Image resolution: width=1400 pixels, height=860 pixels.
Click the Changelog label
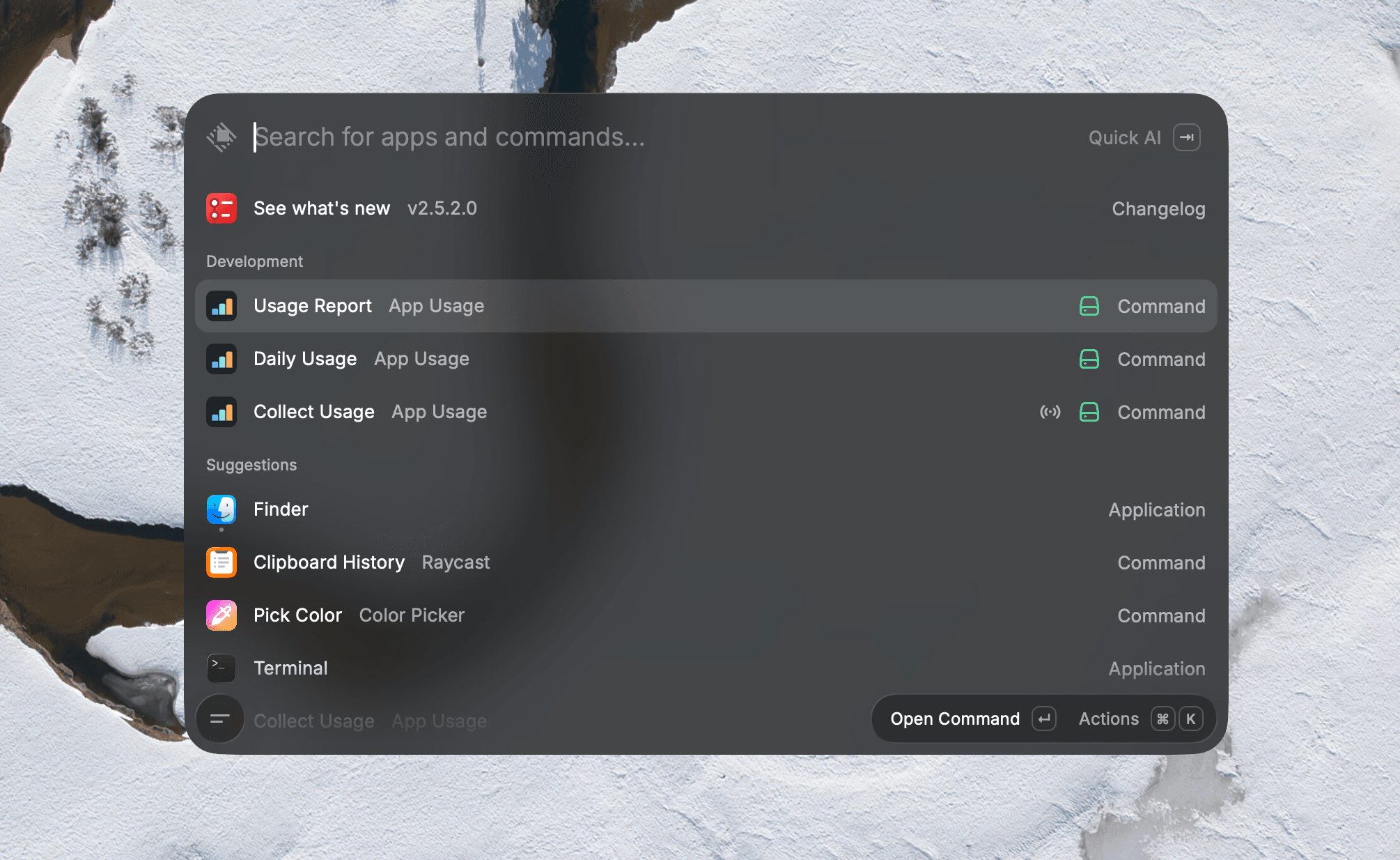click(x=1158, y=208)
